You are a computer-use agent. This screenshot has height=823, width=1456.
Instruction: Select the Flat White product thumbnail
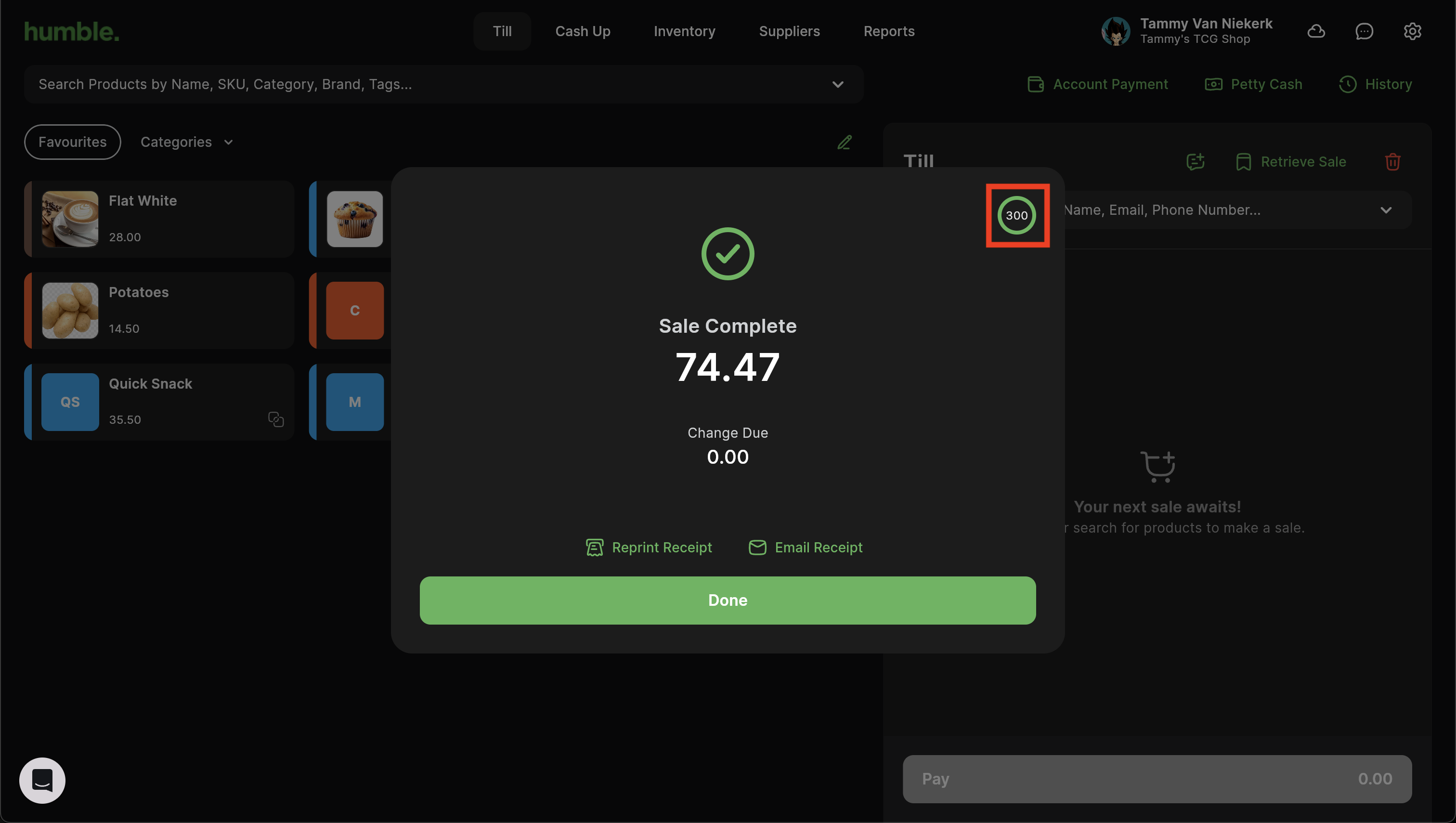pos(70,219)
